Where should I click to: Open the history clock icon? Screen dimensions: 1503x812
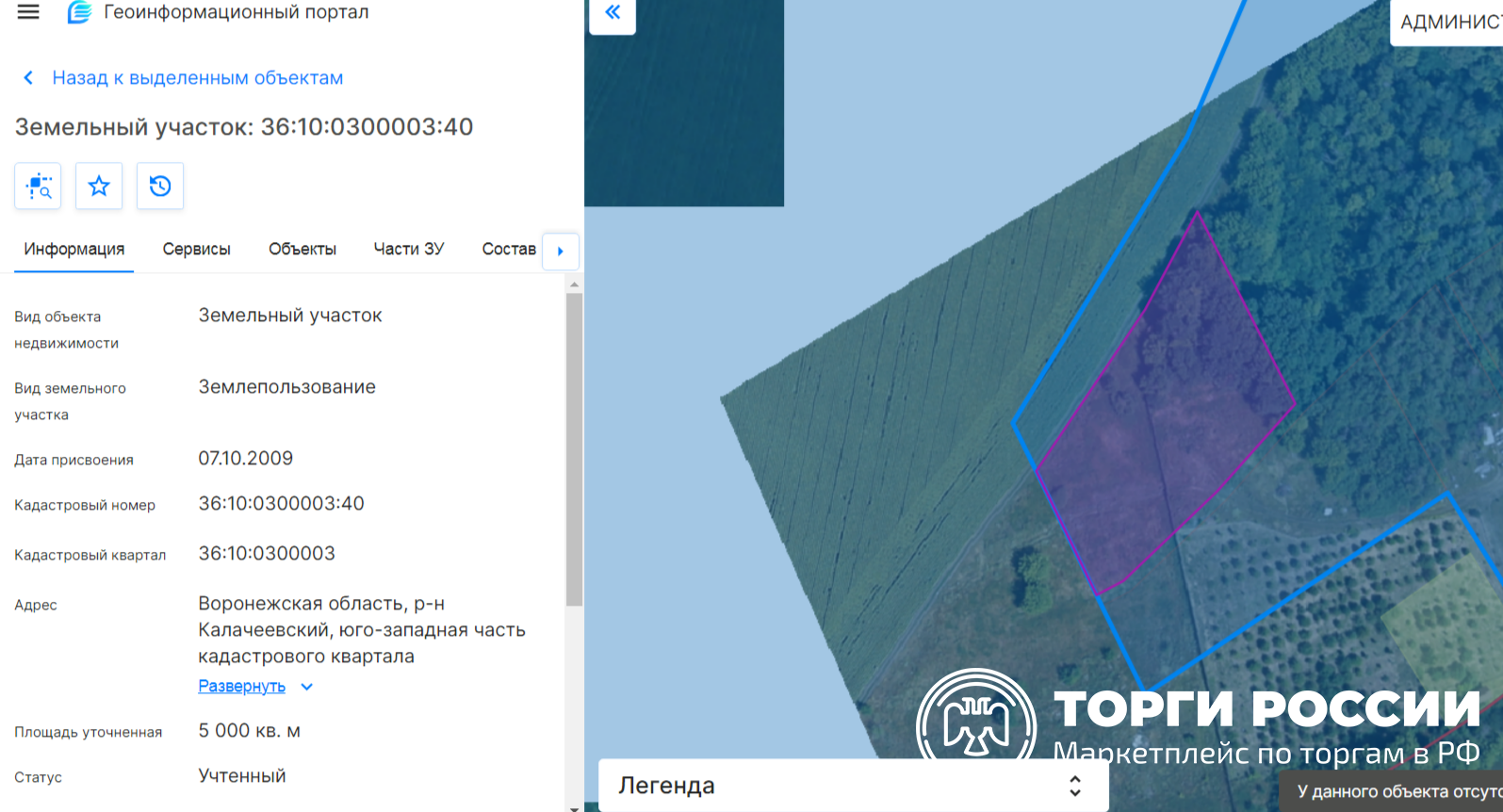pos(160,186)
